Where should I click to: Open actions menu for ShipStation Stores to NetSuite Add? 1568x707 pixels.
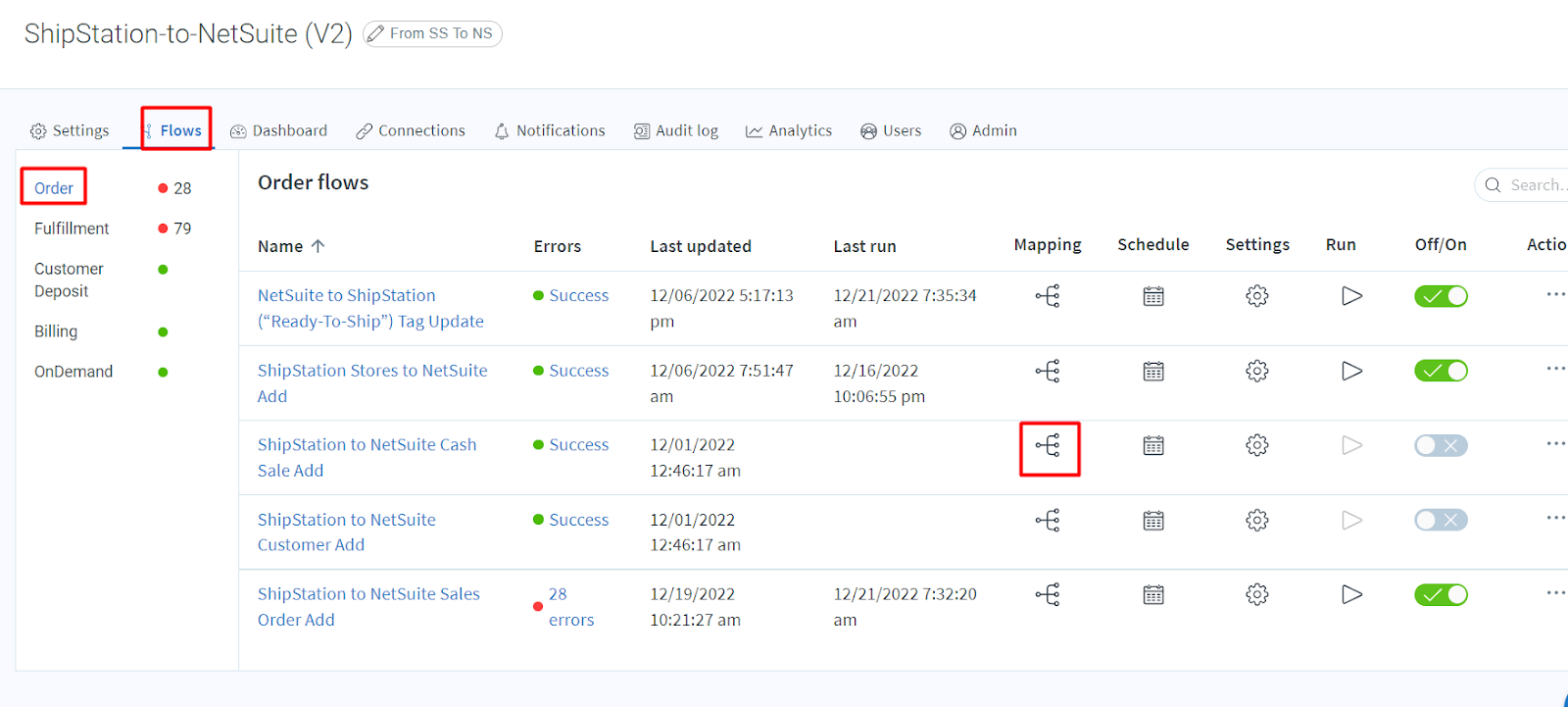coord(1556,369)
